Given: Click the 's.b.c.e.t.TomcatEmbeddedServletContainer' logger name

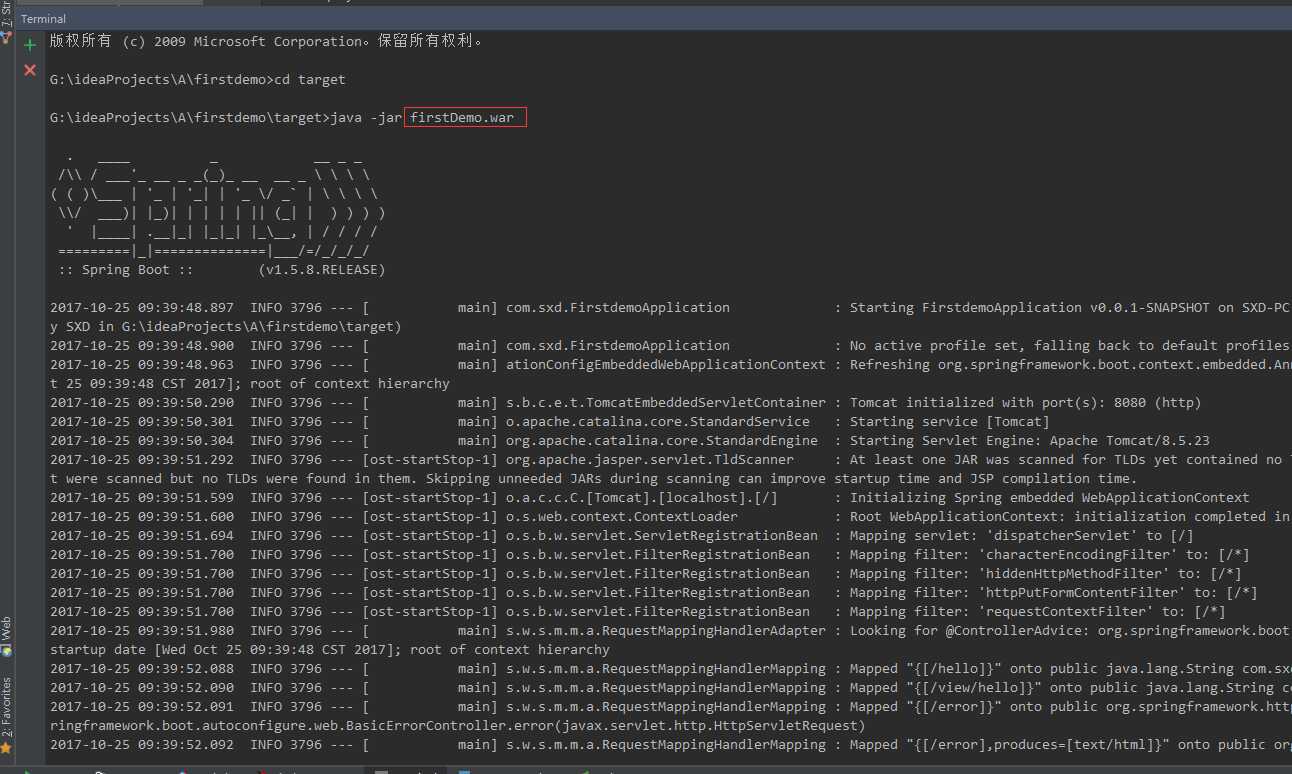Looking at the screenshot, I should 666,403.
